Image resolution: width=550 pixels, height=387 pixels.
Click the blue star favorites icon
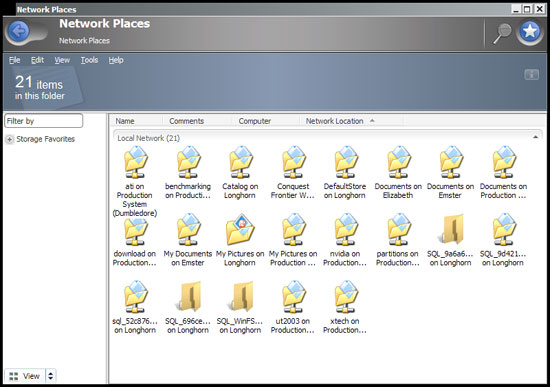click(x=530, y=32)
